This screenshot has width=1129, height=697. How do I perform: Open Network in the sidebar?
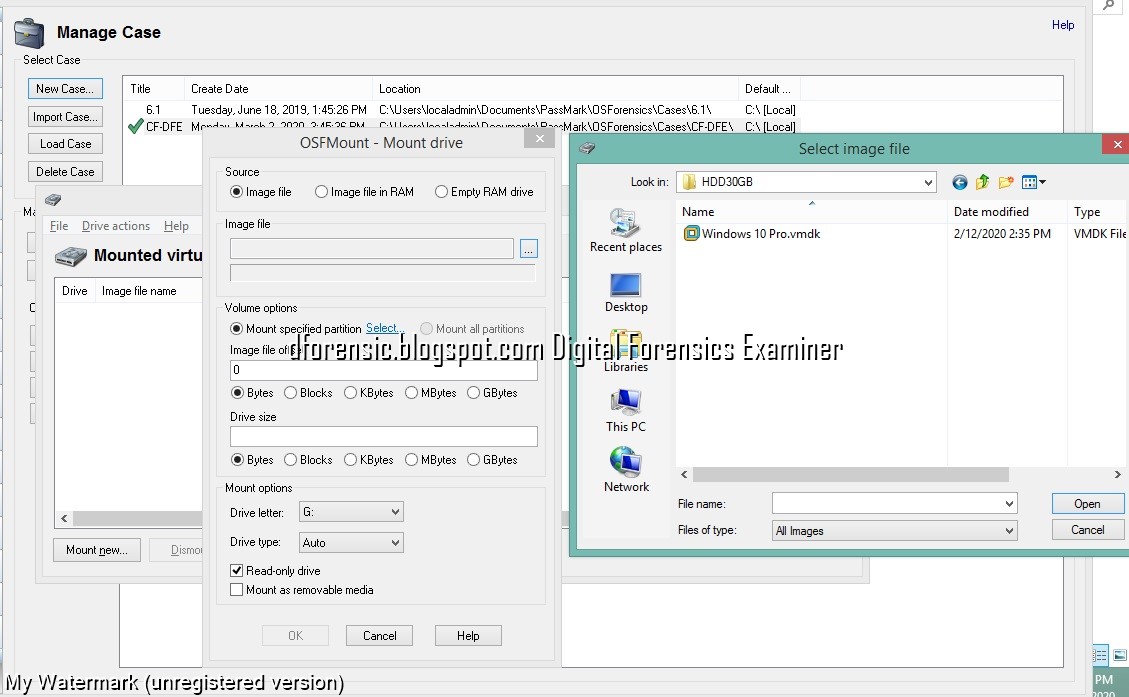pyautogui.click(x=626, y=470)
